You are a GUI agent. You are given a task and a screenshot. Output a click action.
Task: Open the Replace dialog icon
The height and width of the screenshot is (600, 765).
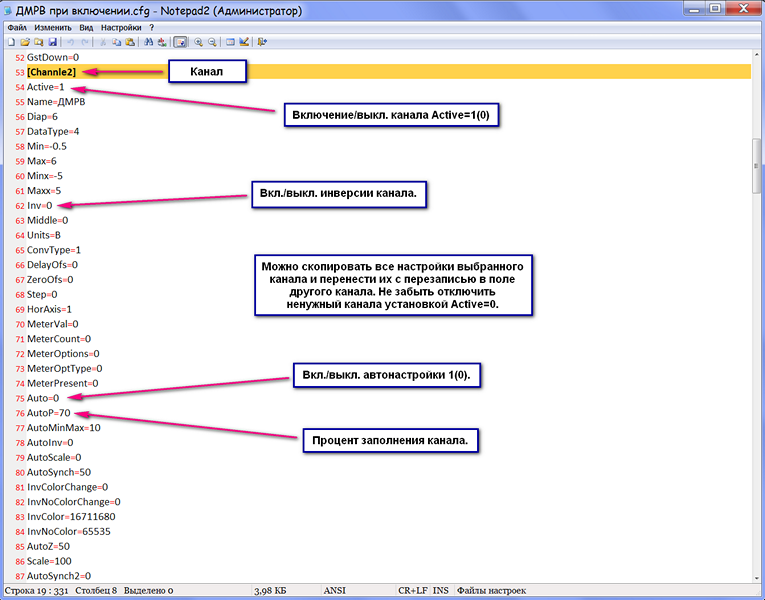point(161,42)
